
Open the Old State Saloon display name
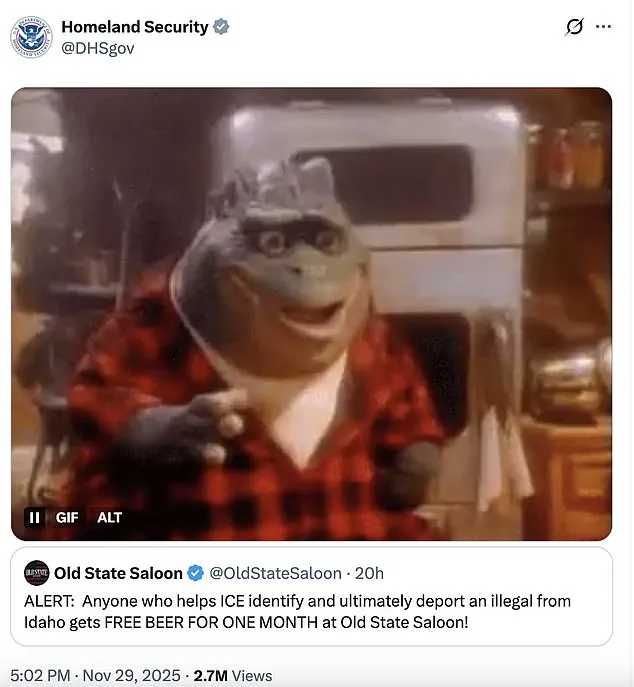pyautogui.click(x=118, y=573)
